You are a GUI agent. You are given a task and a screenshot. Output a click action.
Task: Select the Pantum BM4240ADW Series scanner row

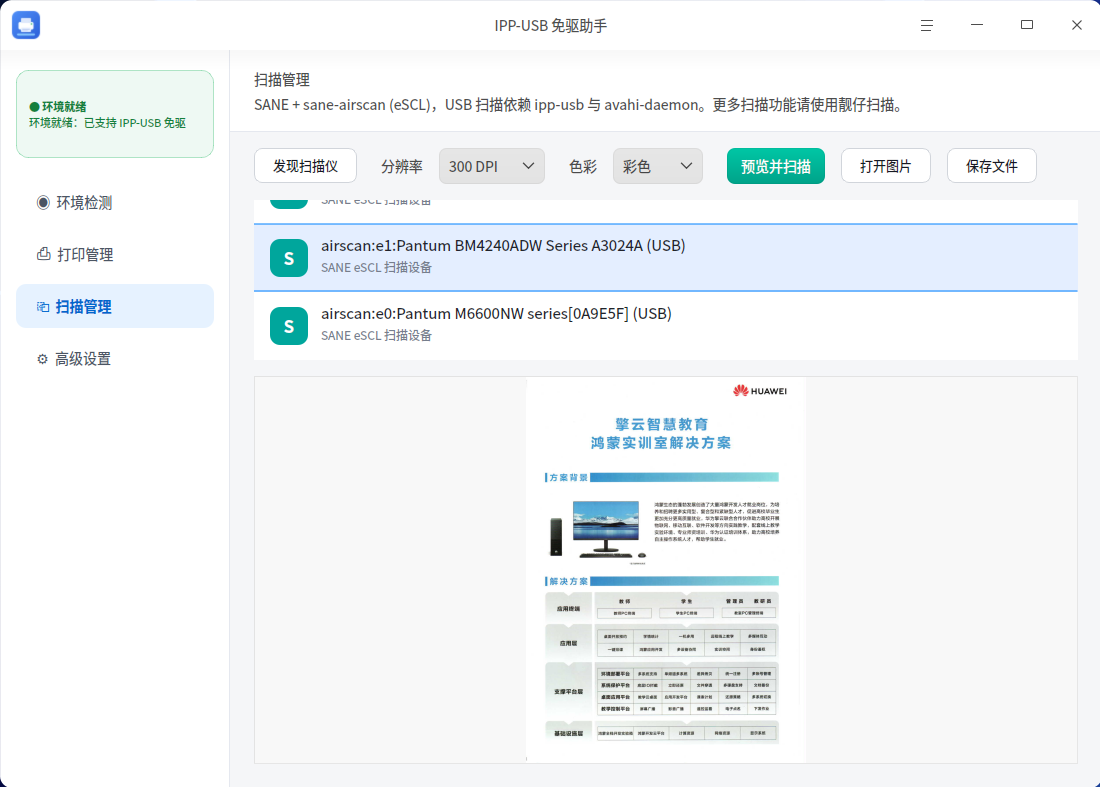point(666,257)
